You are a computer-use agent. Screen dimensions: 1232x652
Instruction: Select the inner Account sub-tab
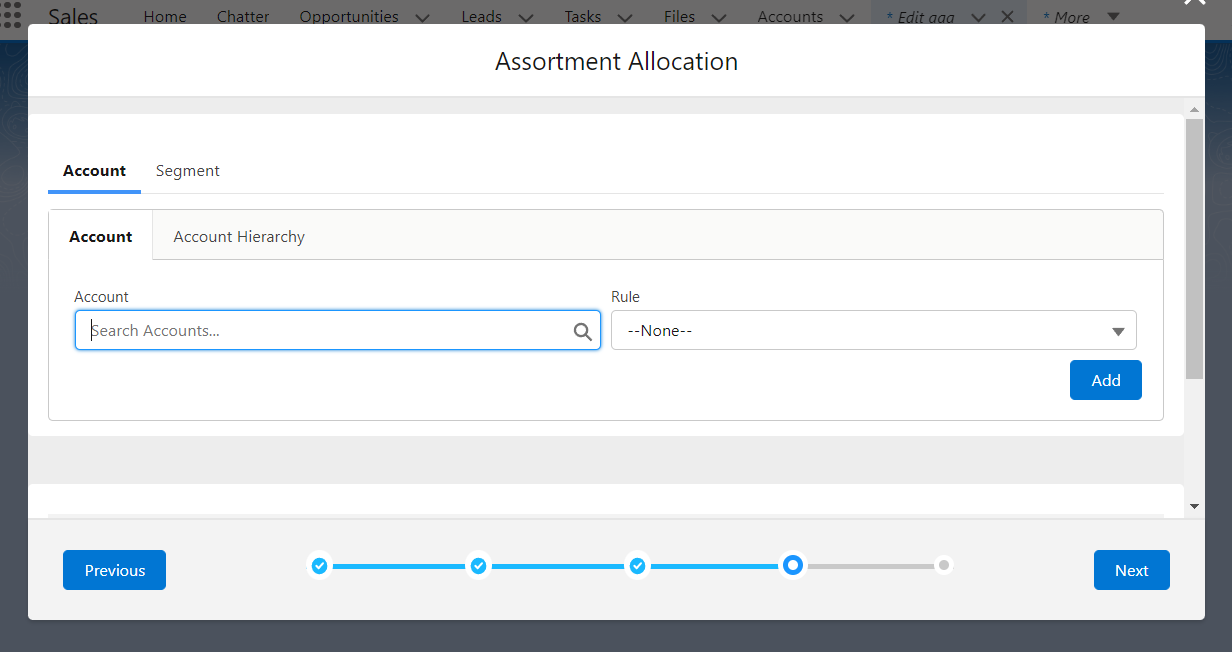coord(100,237)
